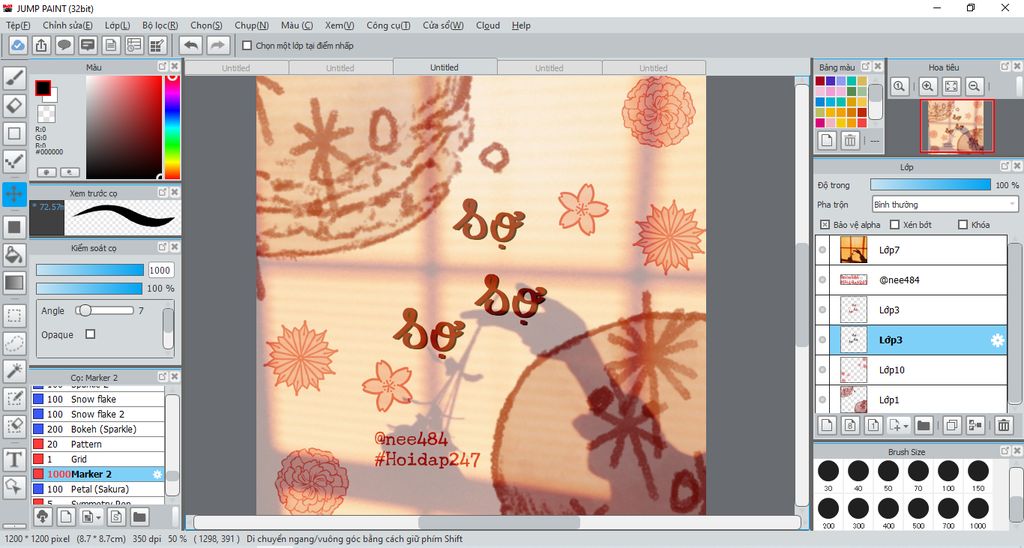Delete layer with trash icon in Lớp panel
The height and width of the screenshot is (548, 1024).
[x=1004, y=425]
